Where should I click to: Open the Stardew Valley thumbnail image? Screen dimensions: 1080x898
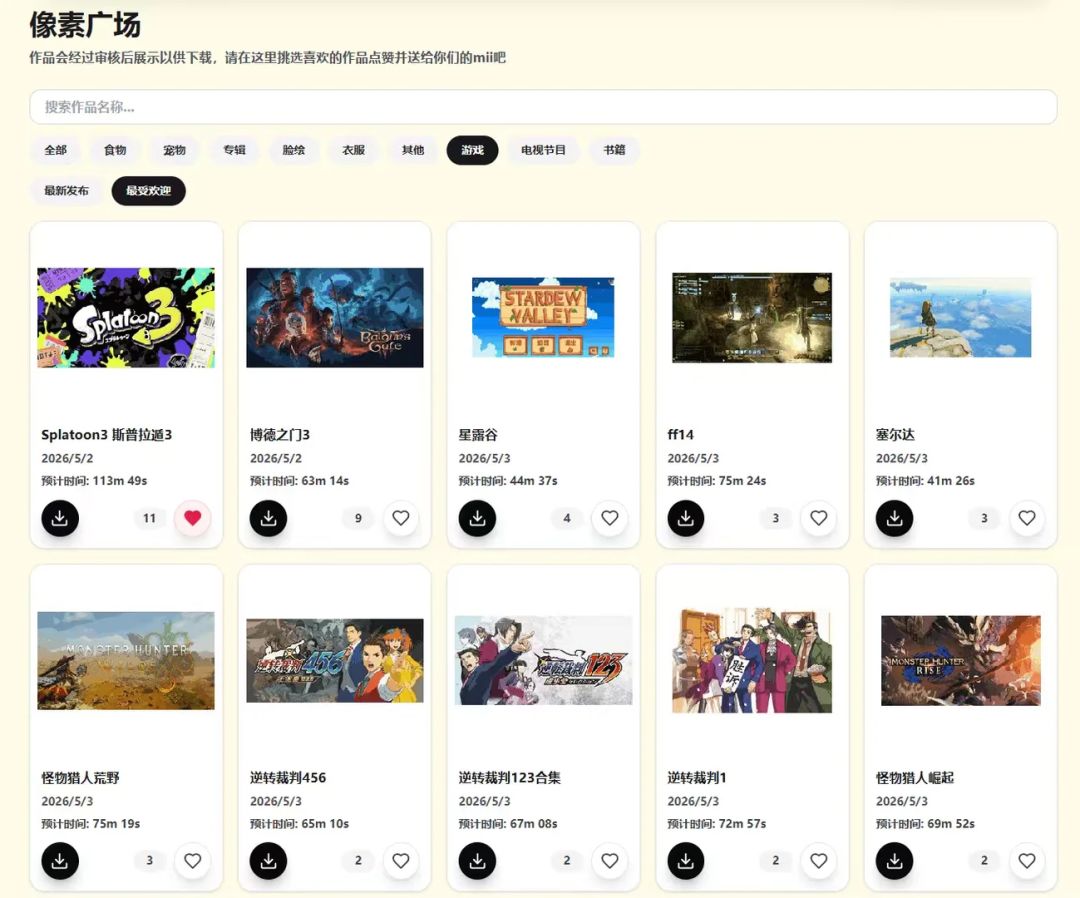[543, 317]
